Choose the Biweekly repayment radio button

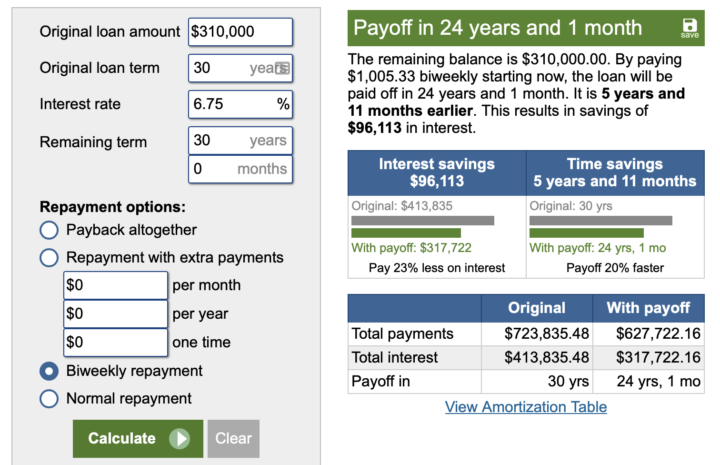[x=49, y=371]
